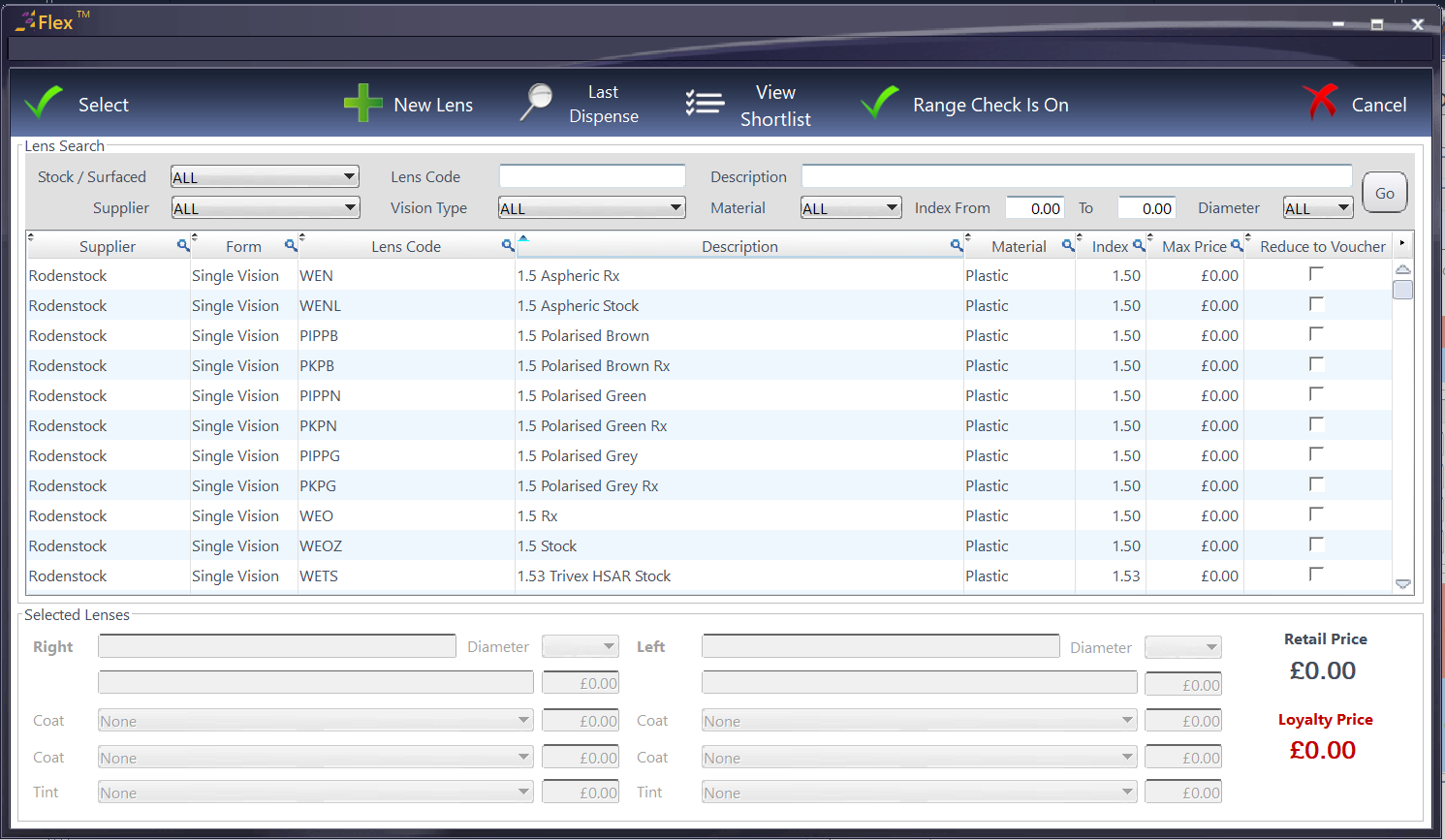Image resolution: width=1445 pixels, height=840 pixels.
Task: Open Left lens Tint dropdown
Action: click(x=919, y=793)
